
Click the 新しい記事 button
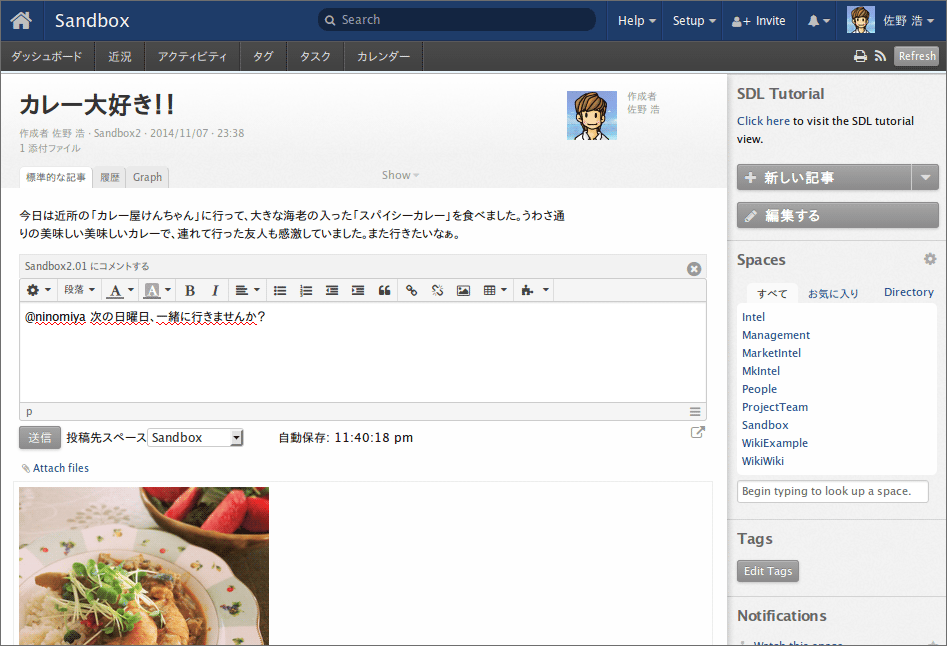pyautogui.click(x=824, y=177)
